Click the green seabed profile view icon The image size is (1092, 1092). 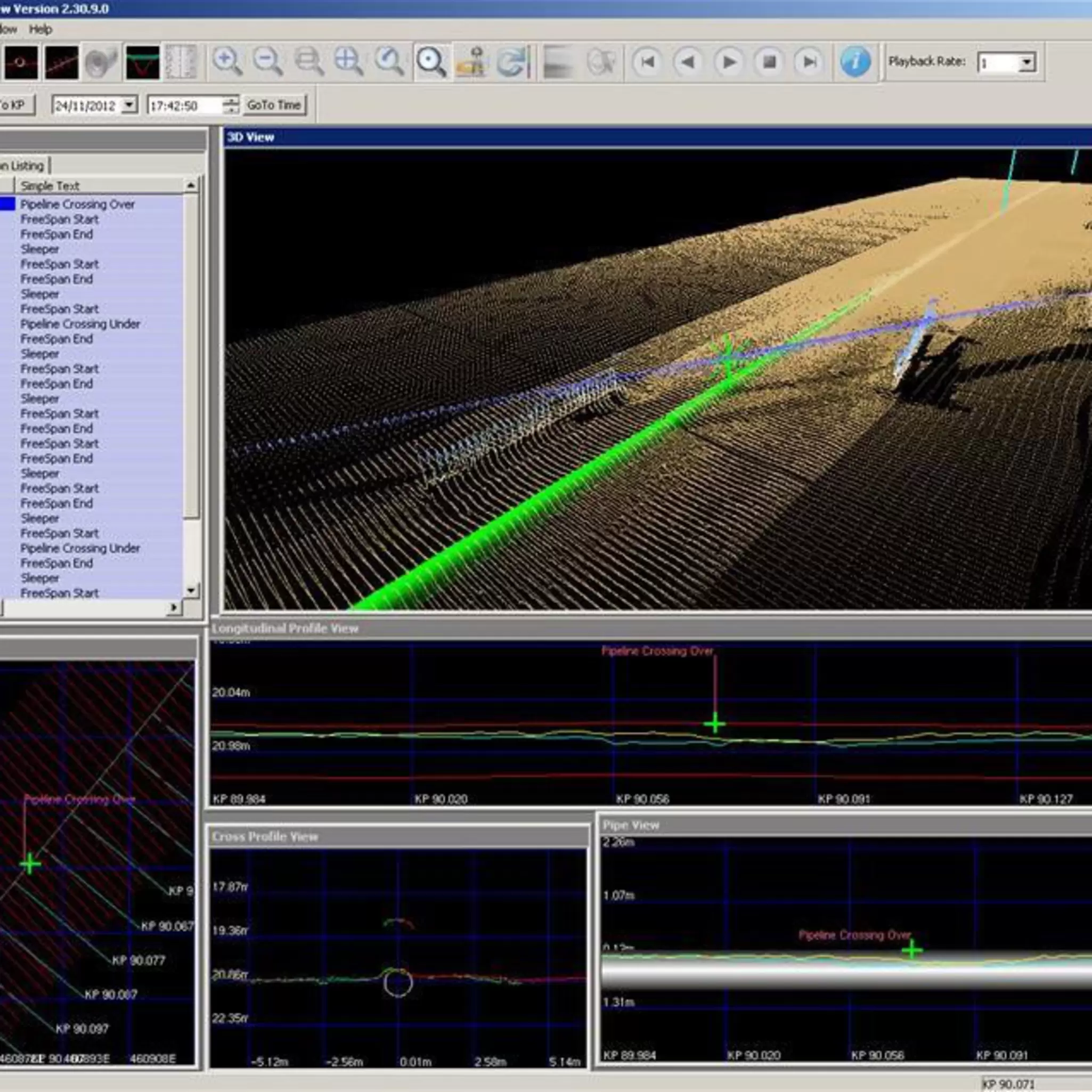[142, 62]
